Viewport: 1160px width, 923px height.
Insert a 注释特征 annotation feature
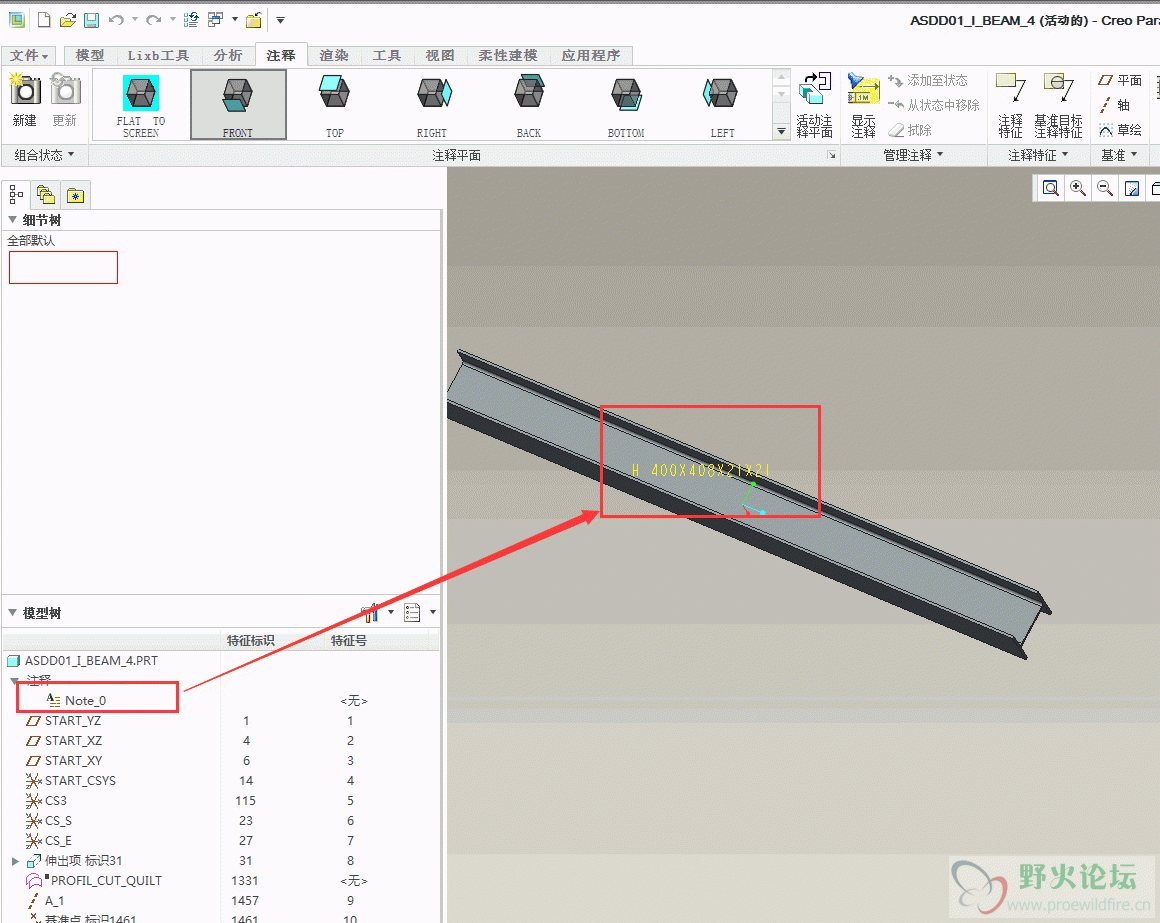[1011, 103]
